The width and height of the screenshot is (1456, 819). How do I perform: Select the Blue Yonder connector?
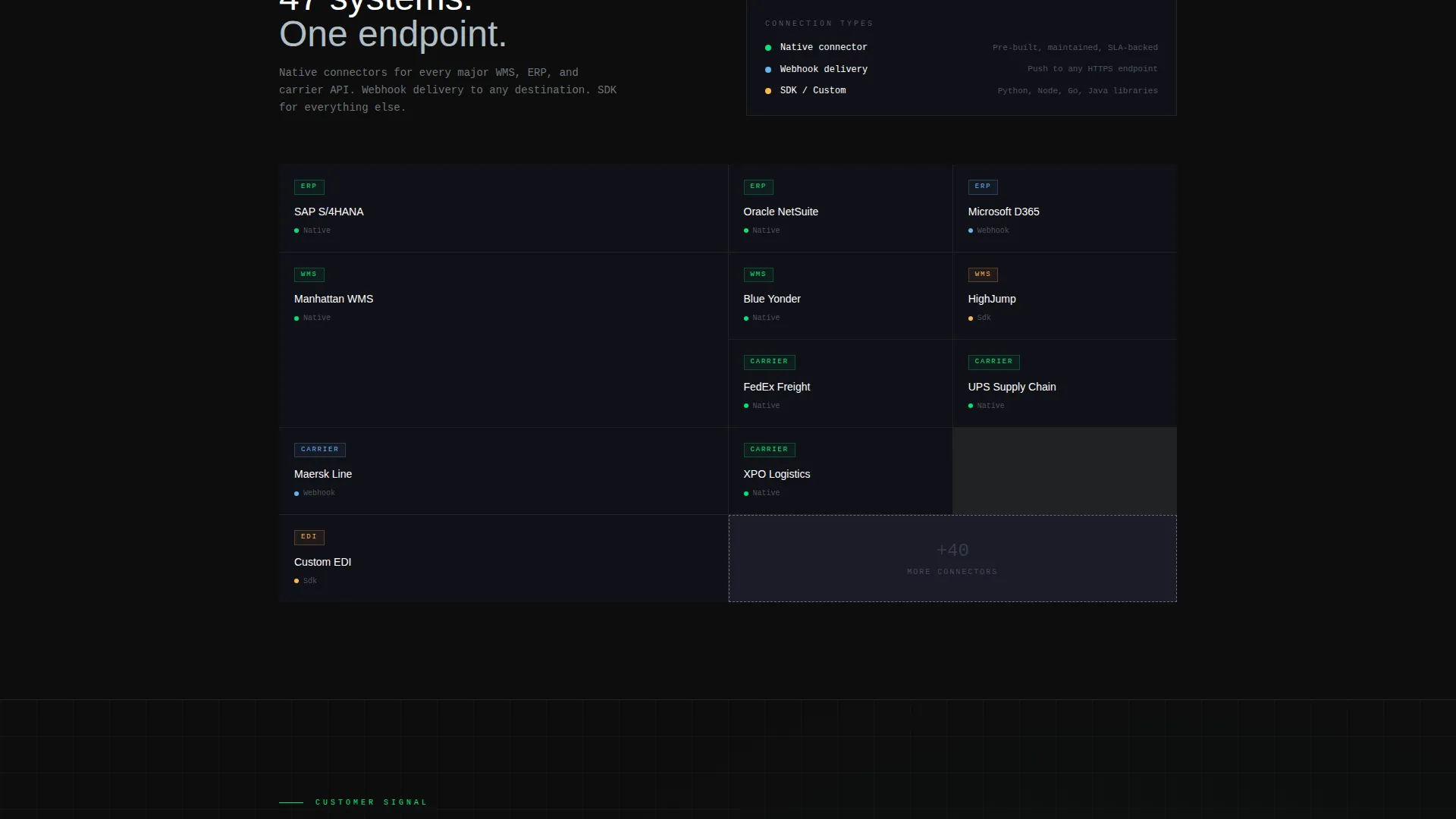[840, 296]
